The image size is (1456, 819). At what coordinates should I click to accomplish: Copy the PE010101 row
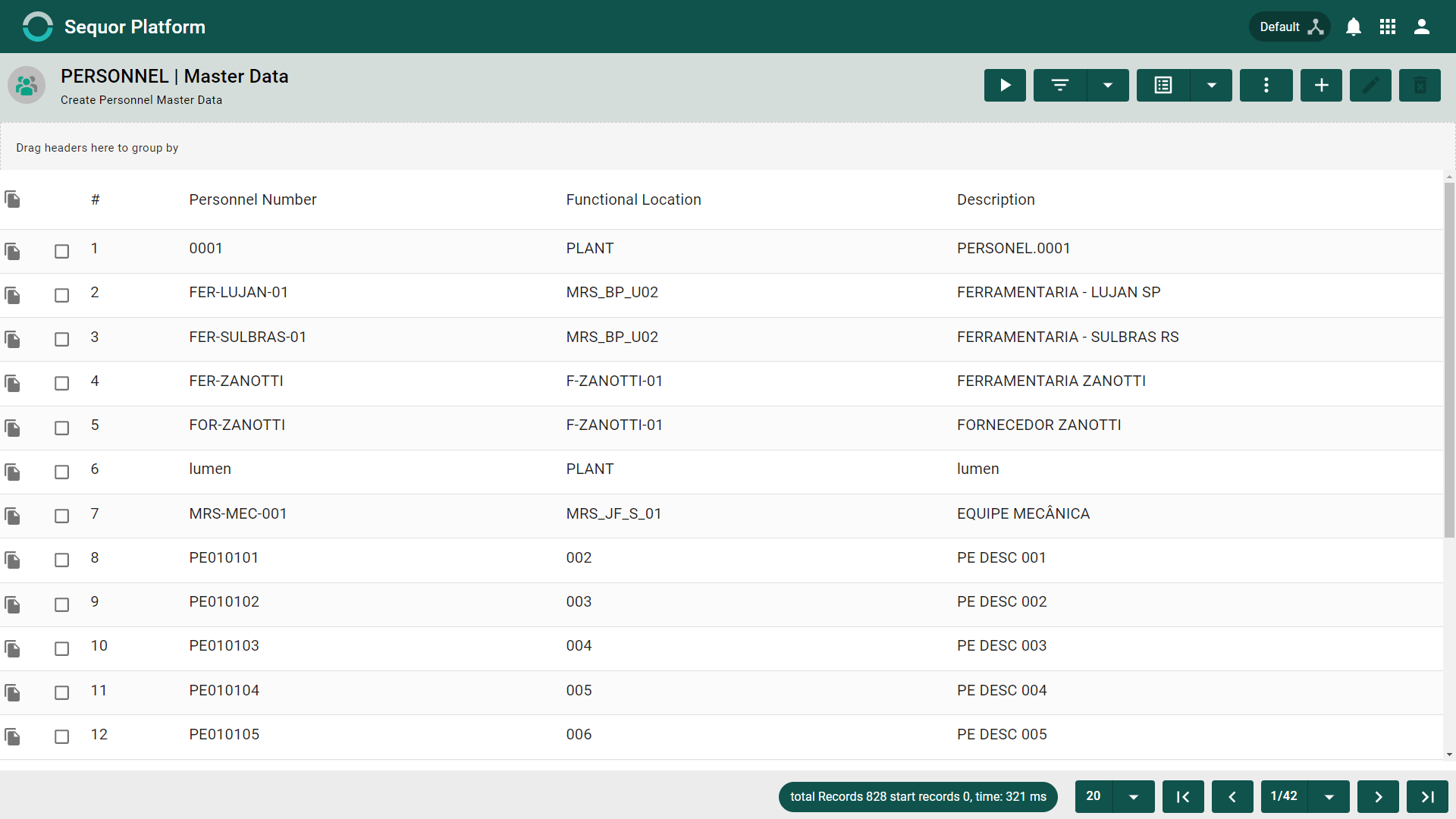(x=13, y=560)
